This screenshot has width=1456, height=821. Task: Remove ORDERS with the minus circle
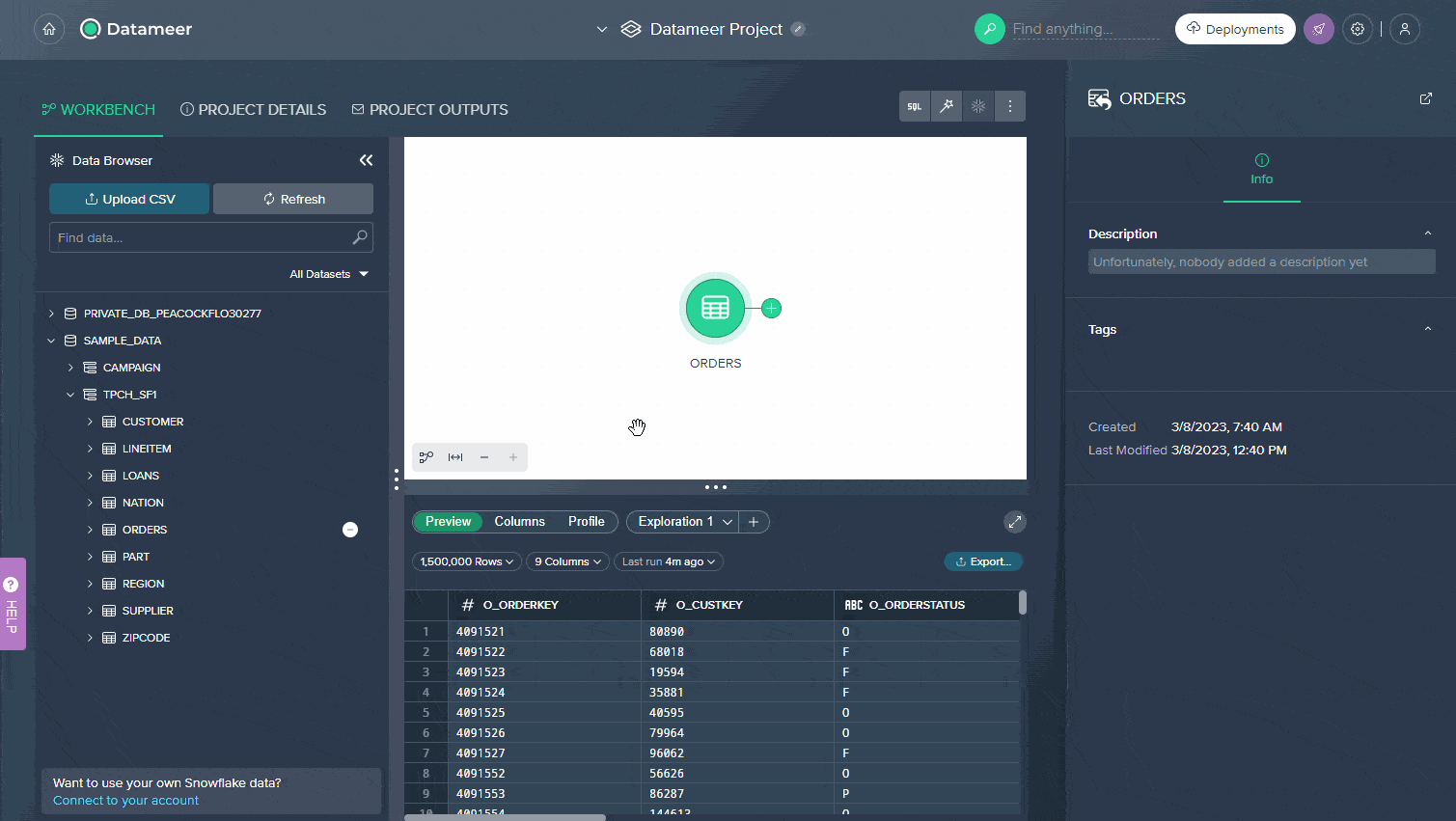350,530
